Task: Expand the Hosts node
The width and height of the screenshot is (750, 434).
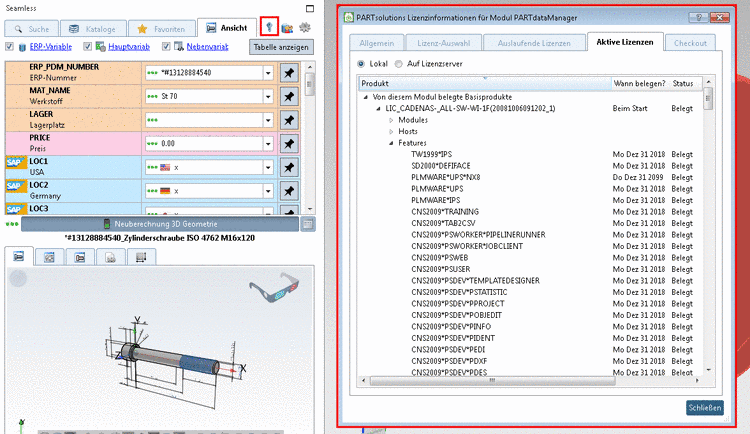Action: (391, 132)
